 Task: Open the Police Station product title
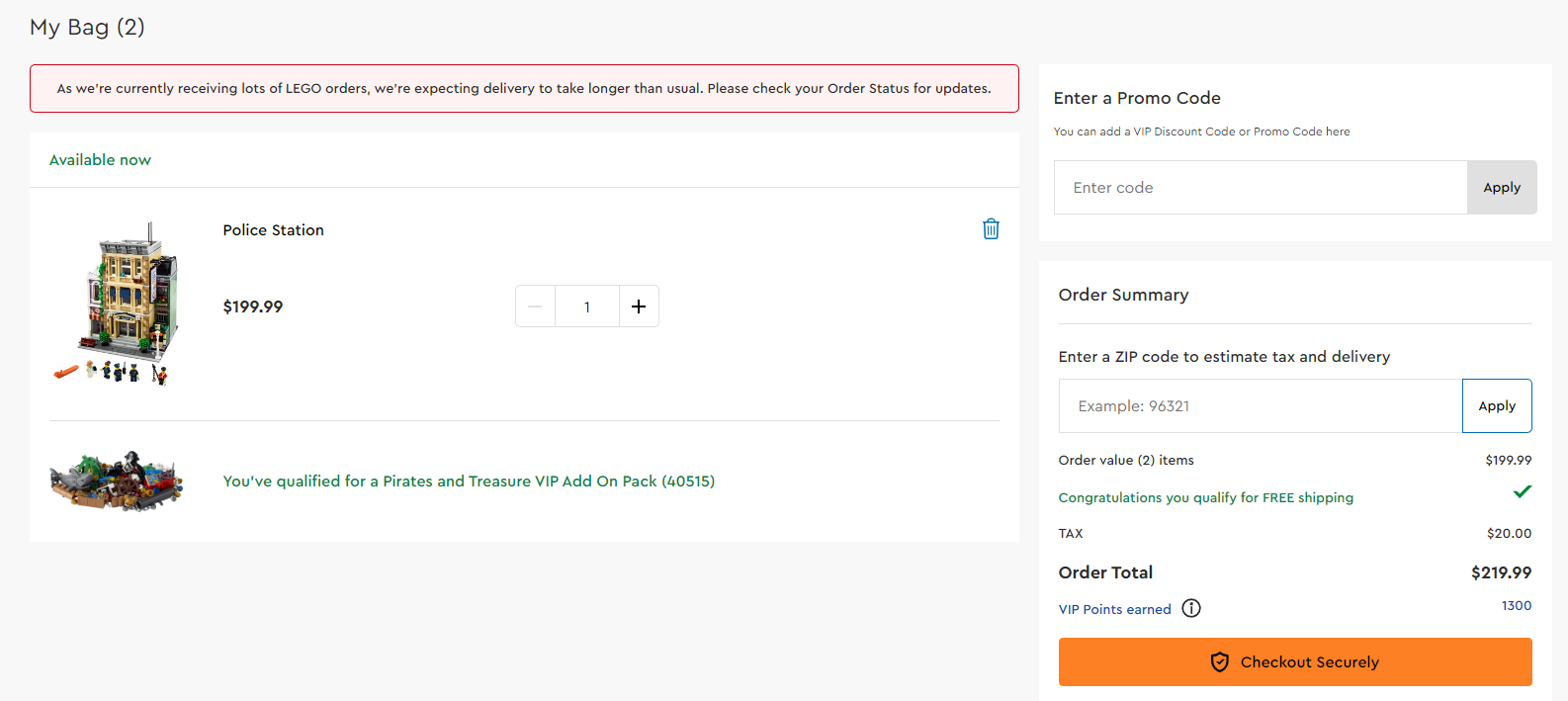(x=274, y=229)
